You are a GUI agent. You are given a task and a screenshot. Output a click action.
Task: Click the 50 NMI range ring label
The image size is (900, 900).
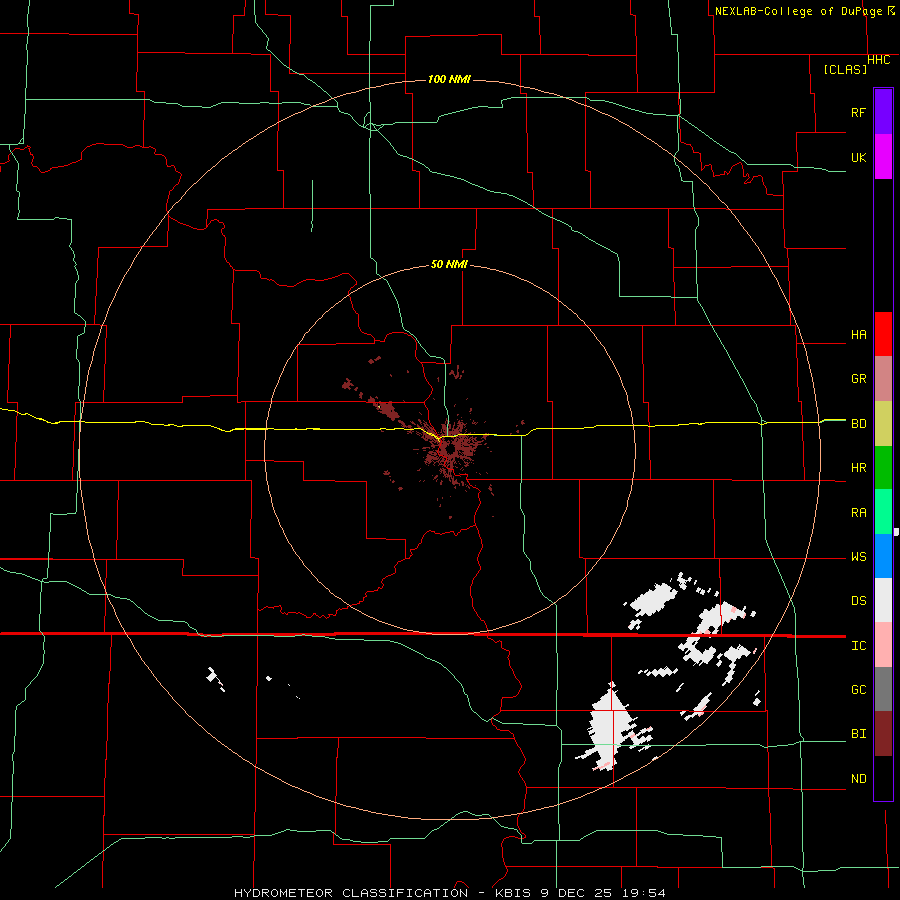tap(449, 265)
